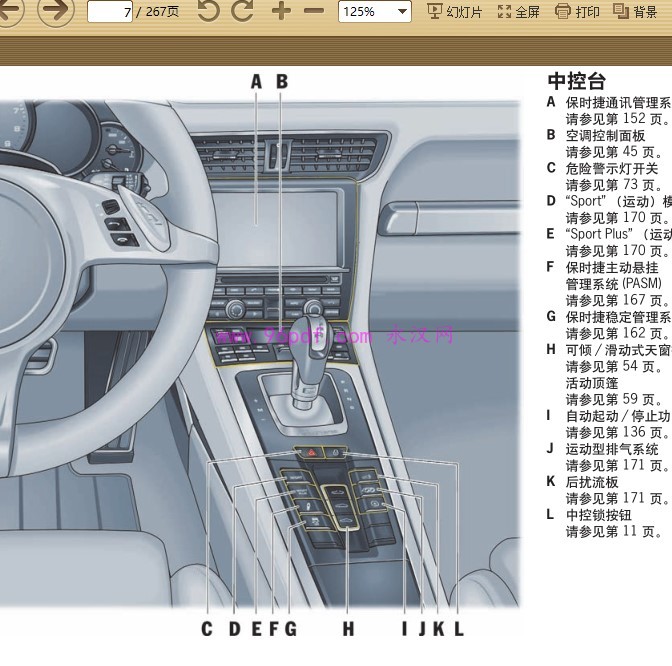Select text 请参见第 45 页。

click(x=614, y=152)
